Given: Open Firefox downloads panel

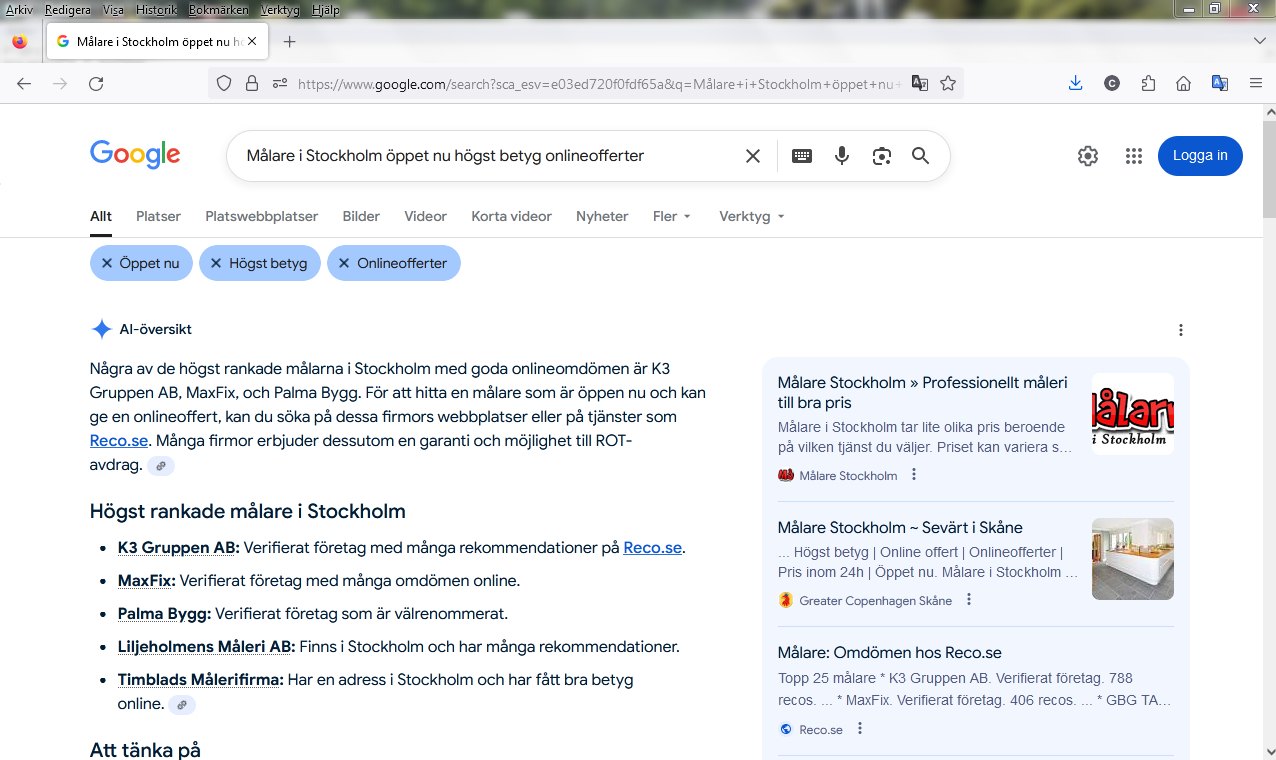Looking at the screenshot, I should coord(1075,84).
